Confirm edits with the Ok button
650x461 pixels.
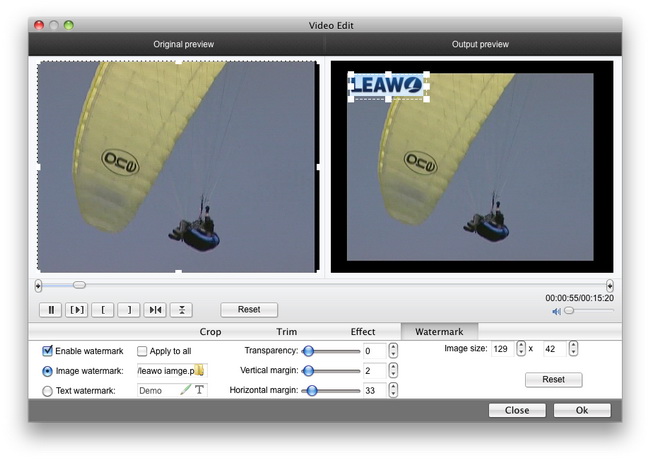582,410
